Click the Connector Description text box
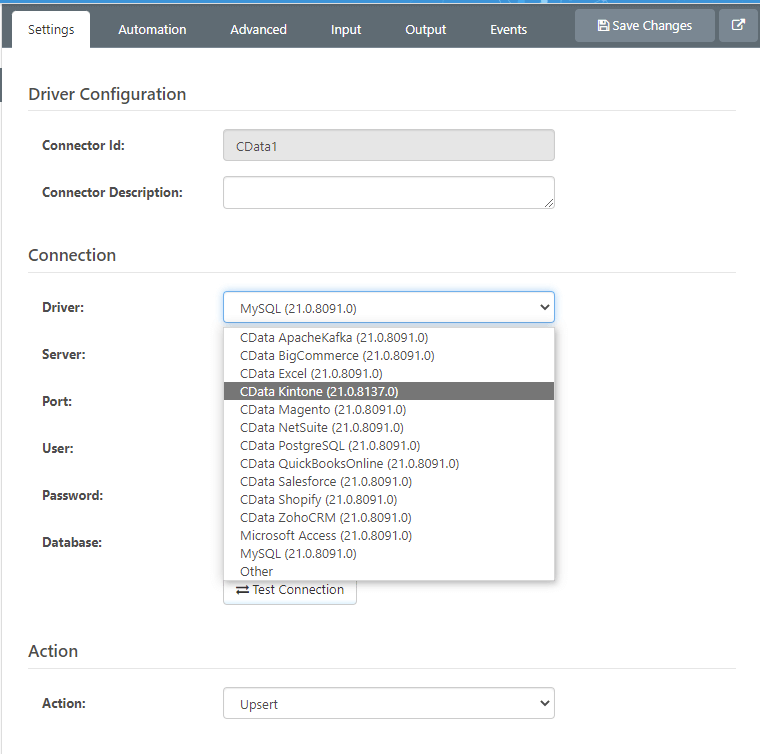 pyautogui.click(x=388, y=193)
